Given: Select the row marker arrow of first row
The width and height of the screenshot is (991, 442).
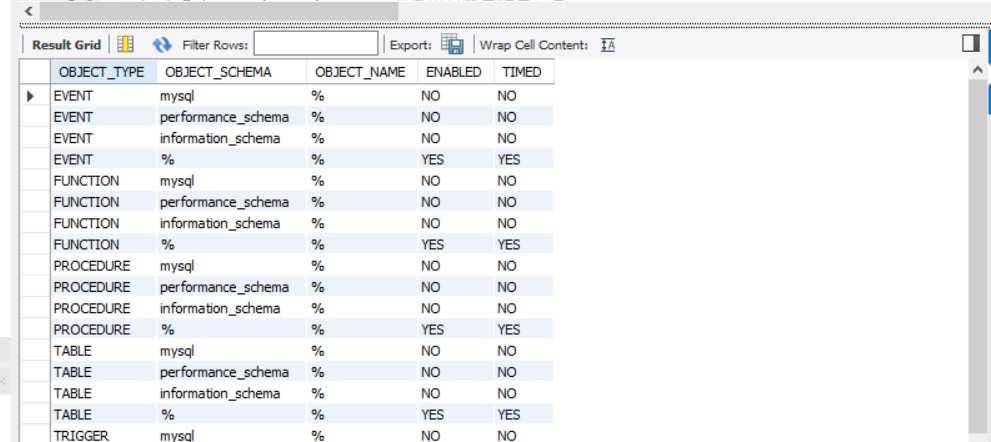Looking at the screenshot, I should pyautogui.click(x=30, y=96).
